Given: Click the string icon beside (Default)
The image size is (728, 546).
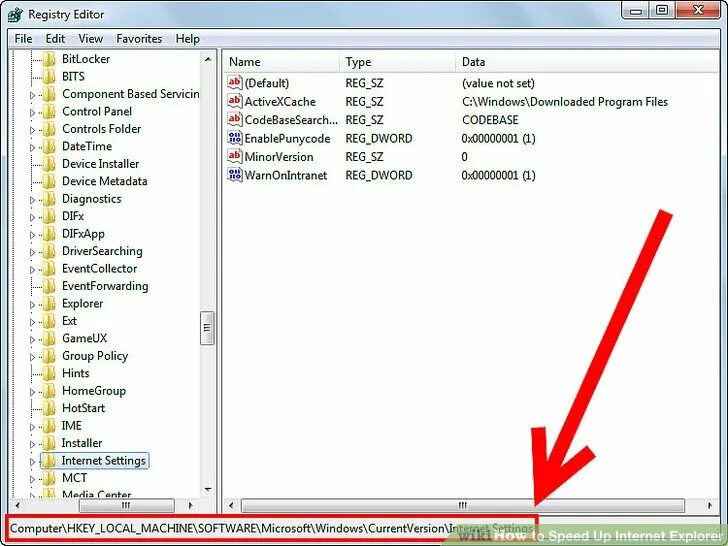Looking at the screenshot, I should point(234,83).
